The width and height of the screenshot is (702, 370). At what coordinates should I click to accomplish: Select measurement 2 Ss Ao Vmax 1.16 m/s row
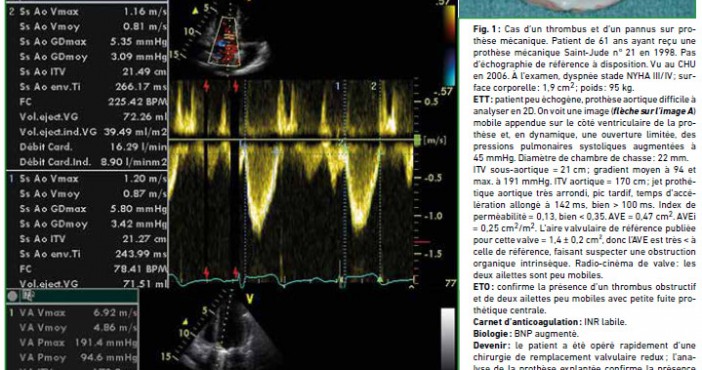(x=87, y=12)
